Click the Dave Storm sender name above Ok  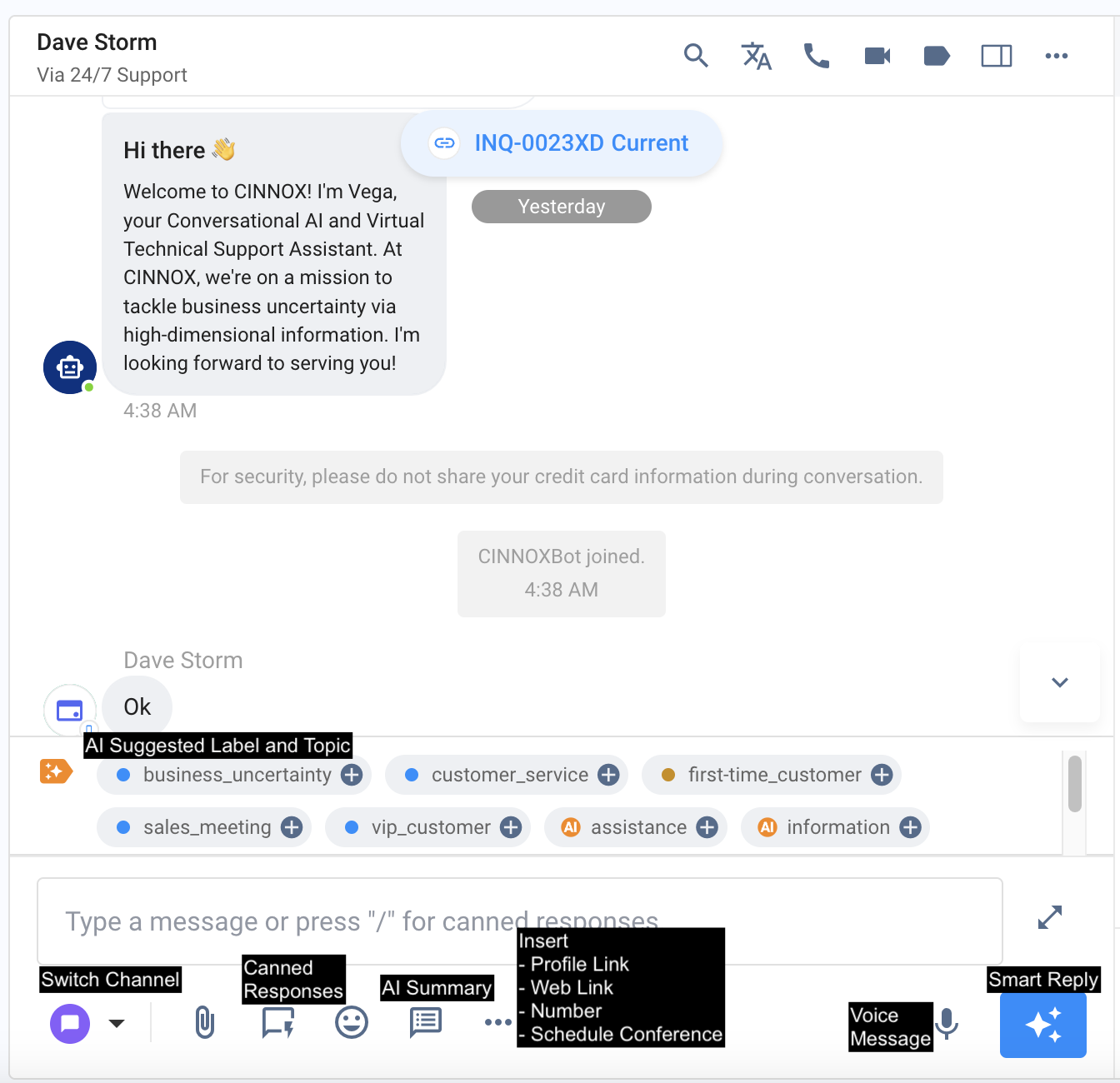click(183, 661)
